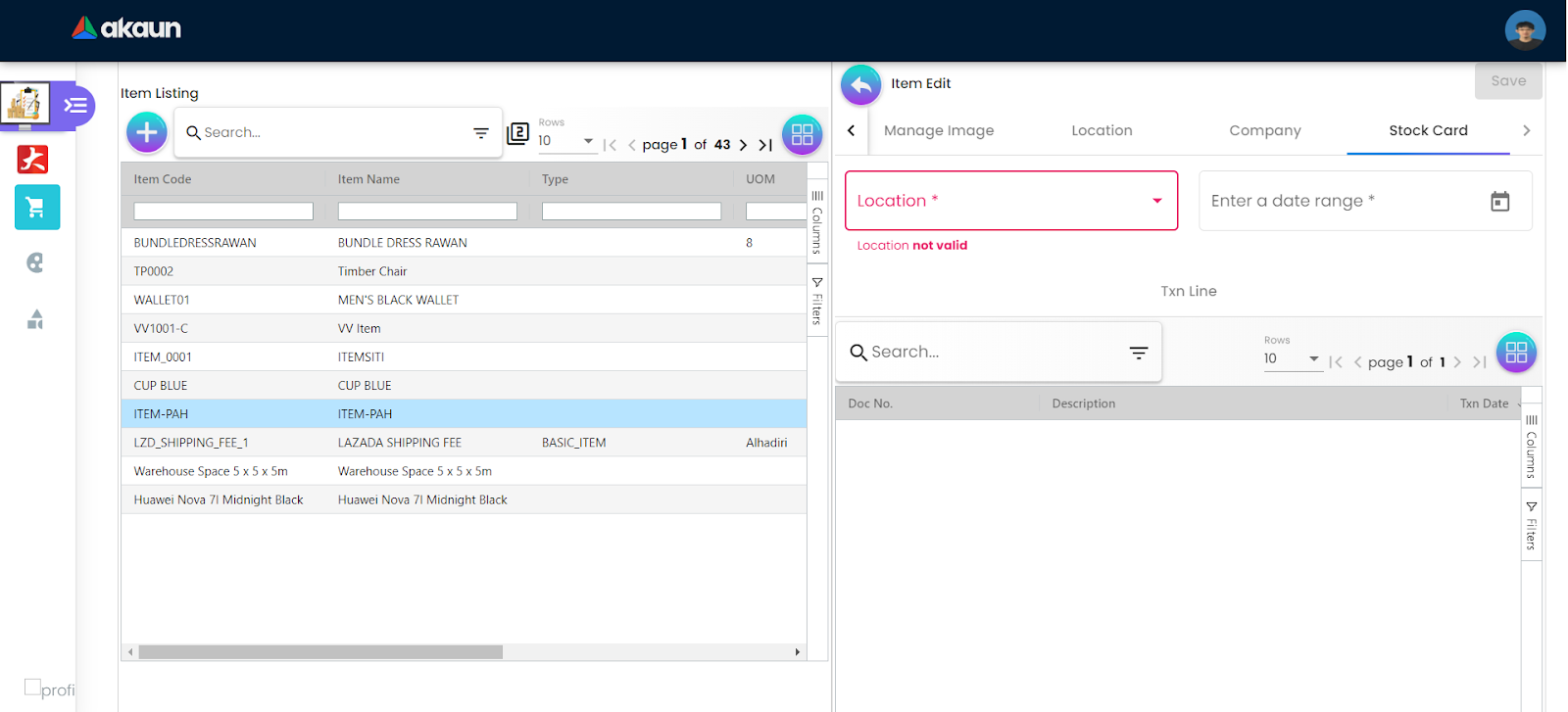Screen dimensions: 1568x712
Task: Open filter options in Item Listing search
Action: pyautogui.click(x=481, y=133)
